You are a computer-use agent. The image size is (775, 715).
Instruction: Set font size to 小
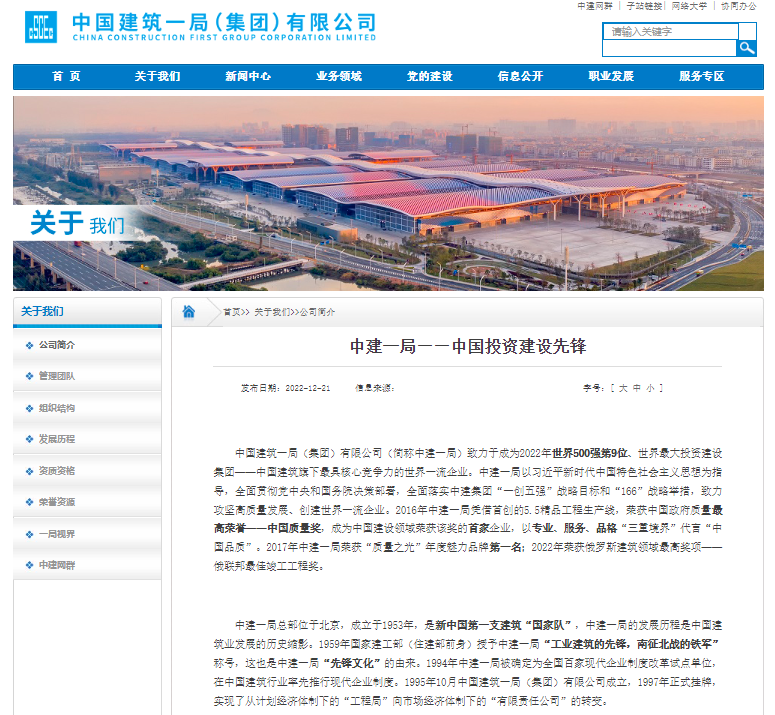(x=650, y=388)
